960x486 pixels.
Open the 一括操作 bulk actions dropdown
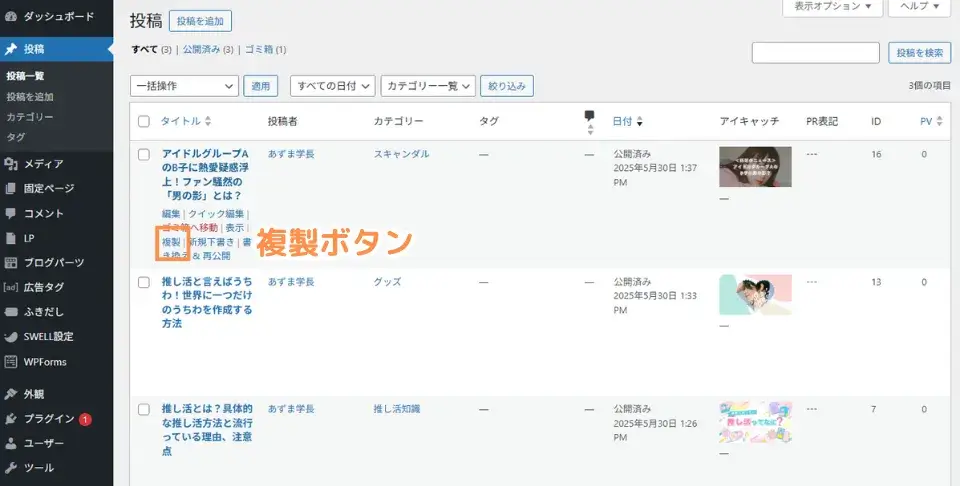(184, 86)
